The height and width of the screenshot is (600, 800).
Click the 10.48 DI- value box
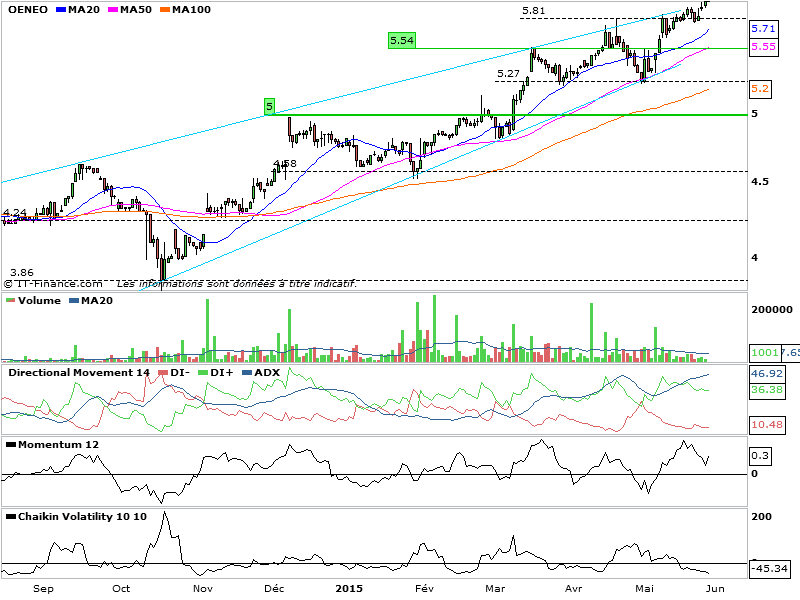(x=767, y=424)
